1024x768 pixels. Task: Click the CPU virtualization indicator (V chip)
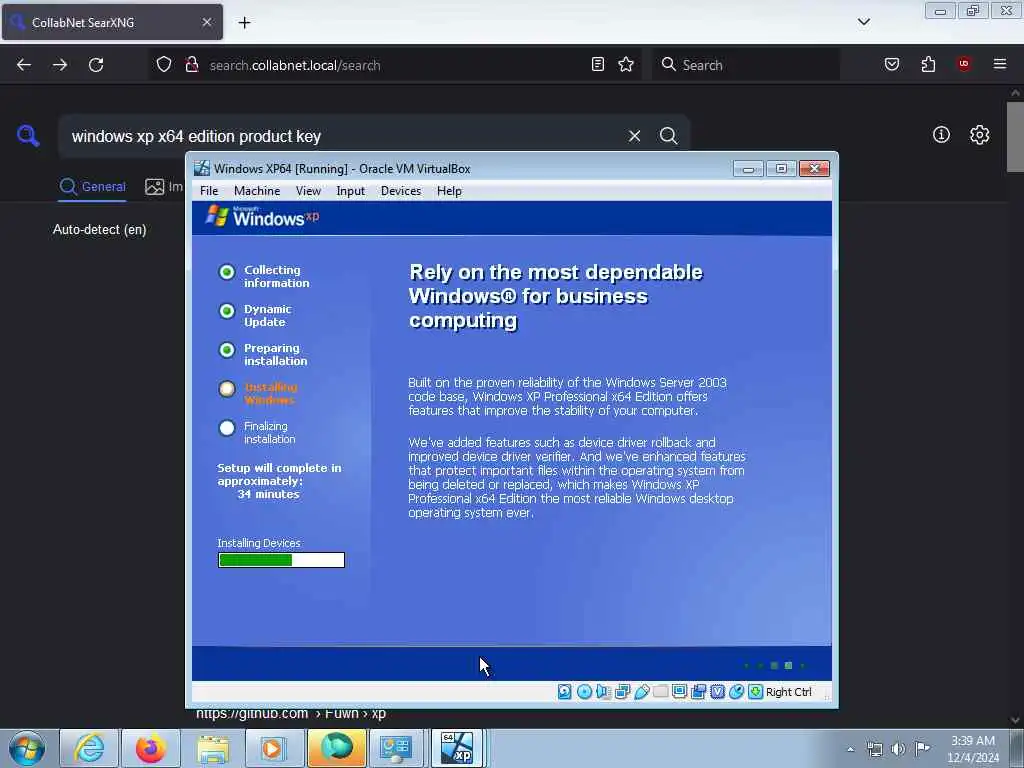(x=717, y=692)
